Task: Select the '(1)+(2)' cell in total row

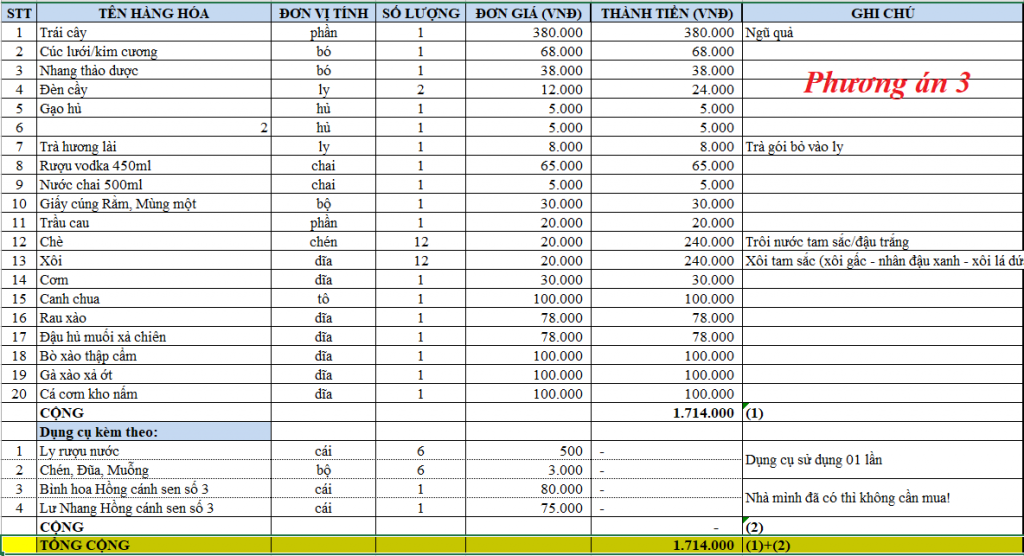Action: click(882, 545)
